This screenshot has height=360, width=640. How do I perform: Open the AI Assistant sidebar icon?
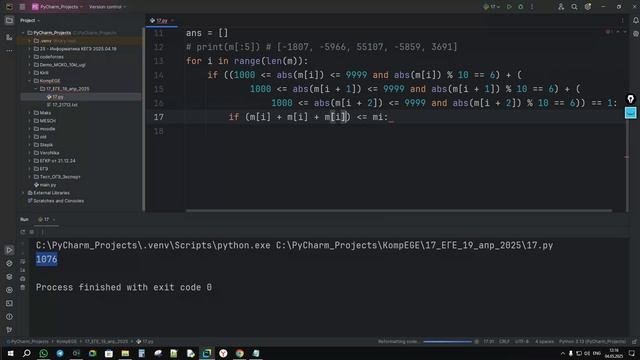click(x=636, y=34)
